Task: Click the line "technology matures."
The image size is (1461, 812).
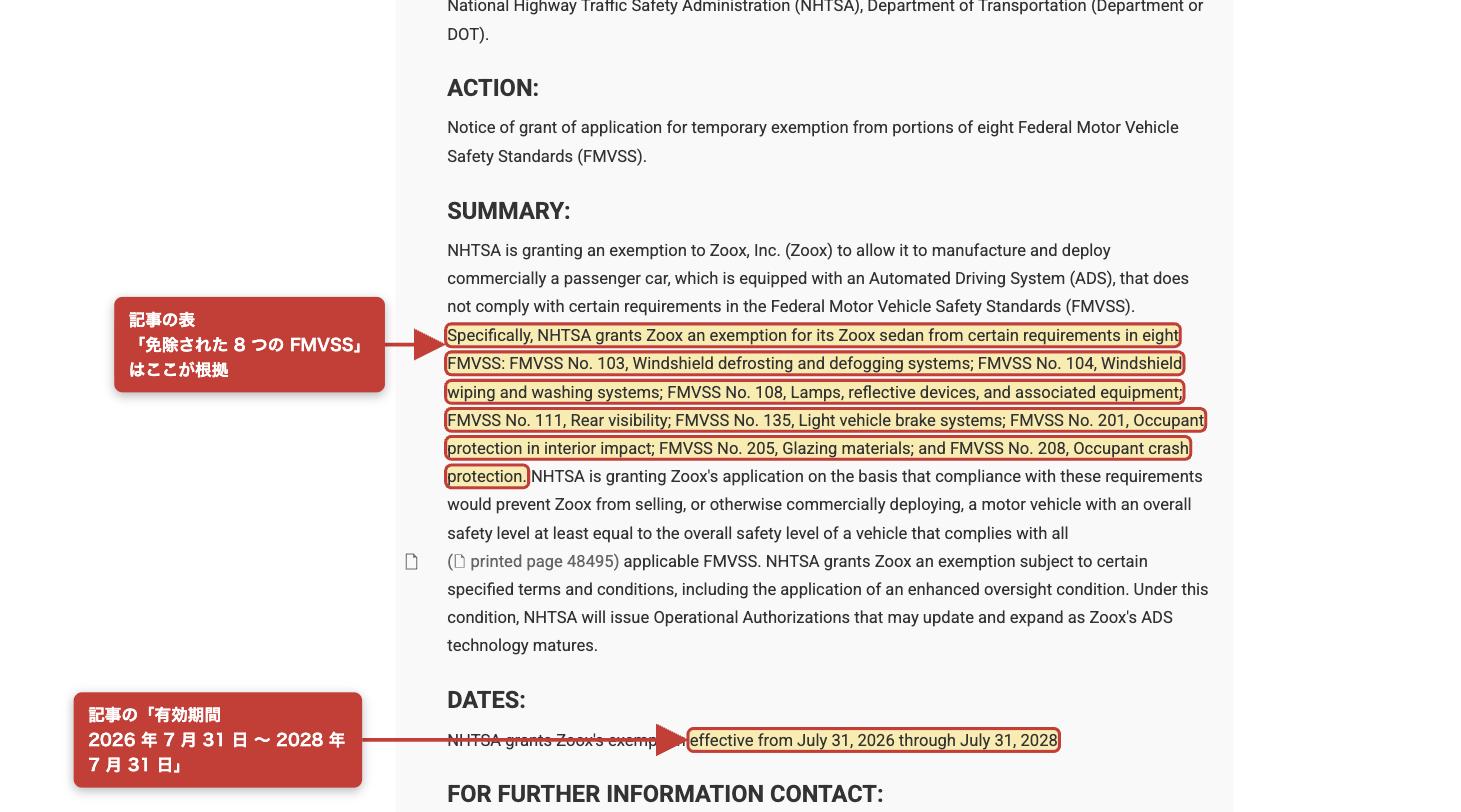Action: point(522,645)
